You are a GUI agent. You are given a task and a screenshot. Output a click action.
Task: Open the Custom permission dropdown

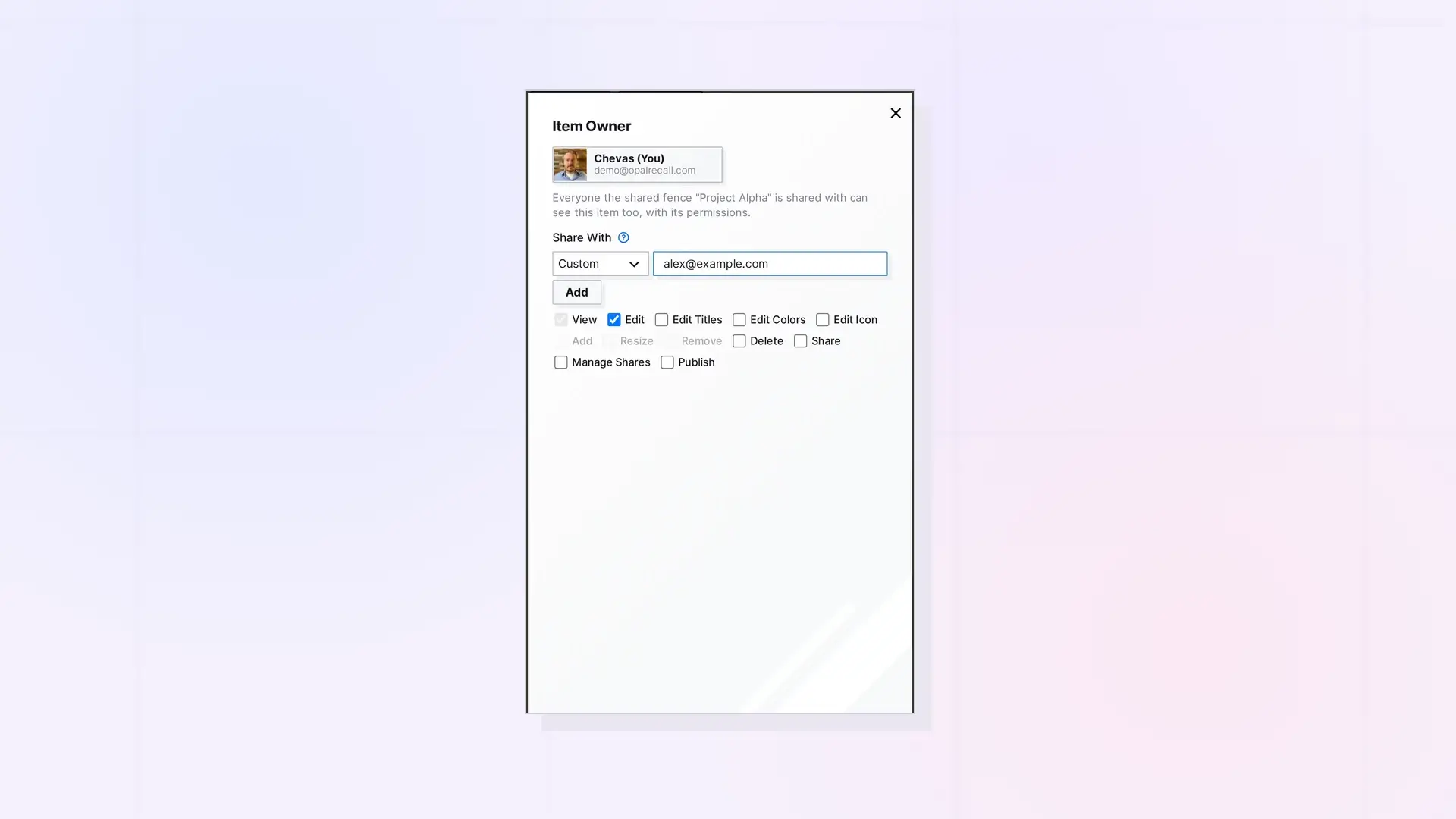click(600, 264)
